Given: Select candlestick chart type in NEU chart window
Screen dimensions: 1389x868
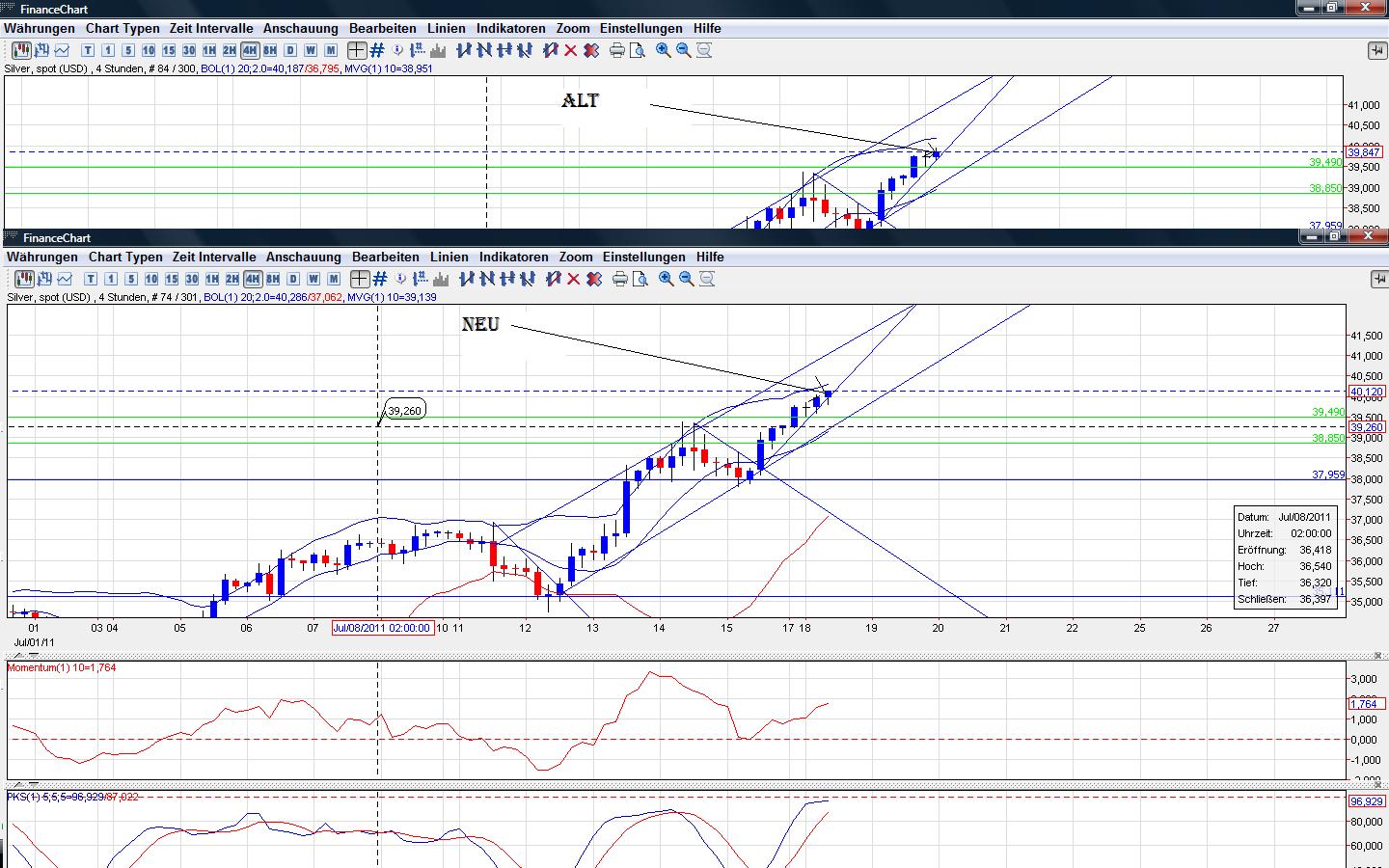Looking at the screenshot, I should point(24,279).
